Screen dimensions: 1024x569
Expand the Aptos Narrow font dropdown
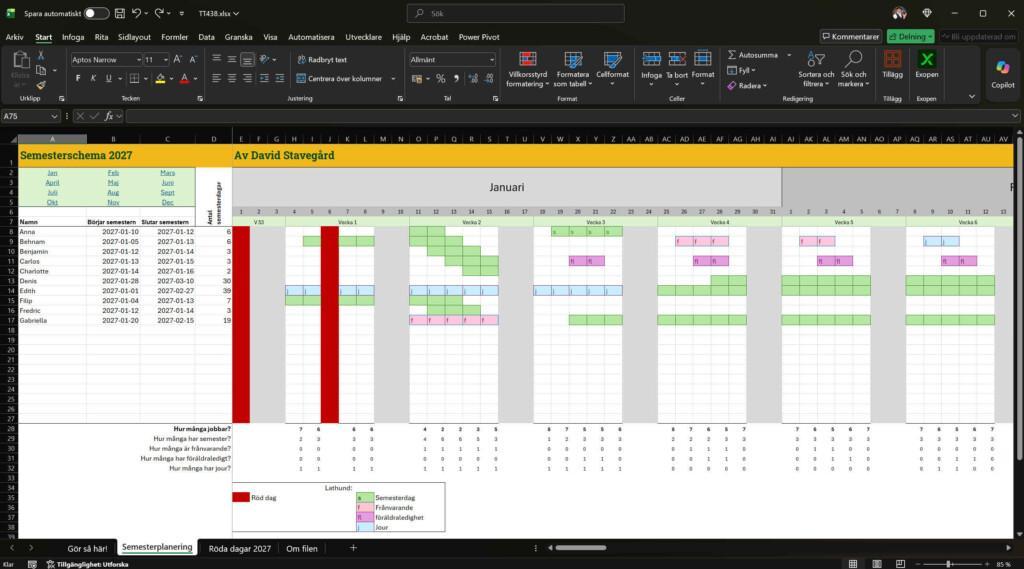(138, 59)
